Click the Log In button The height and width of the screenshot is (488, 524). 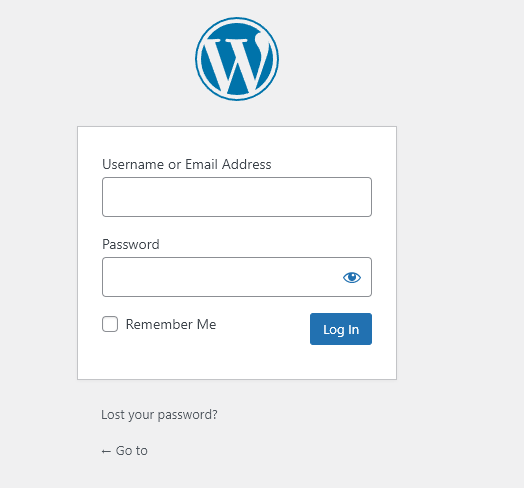pos(341,329)
